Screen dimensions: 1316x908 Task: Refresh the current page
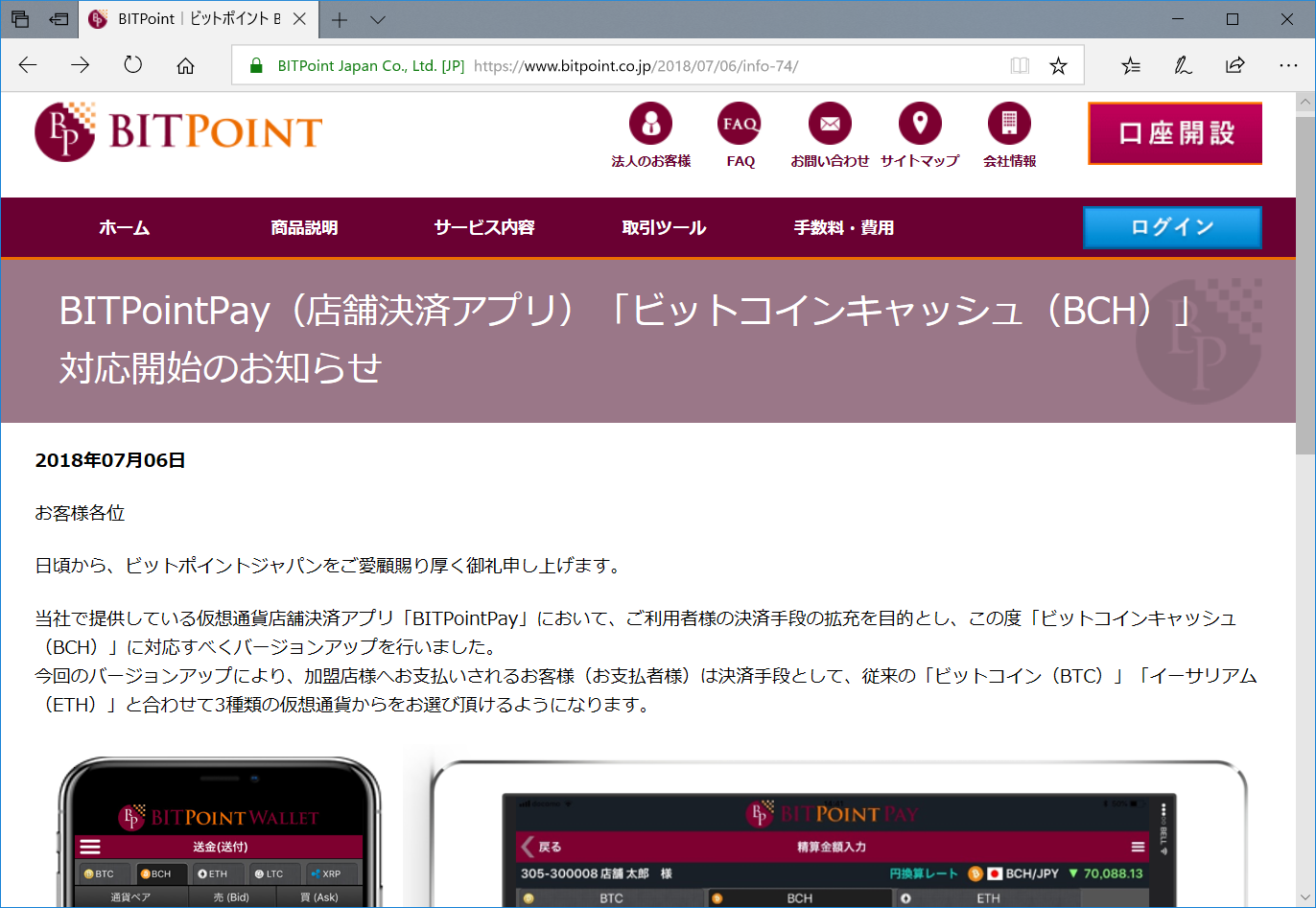(x=133, y=64)
